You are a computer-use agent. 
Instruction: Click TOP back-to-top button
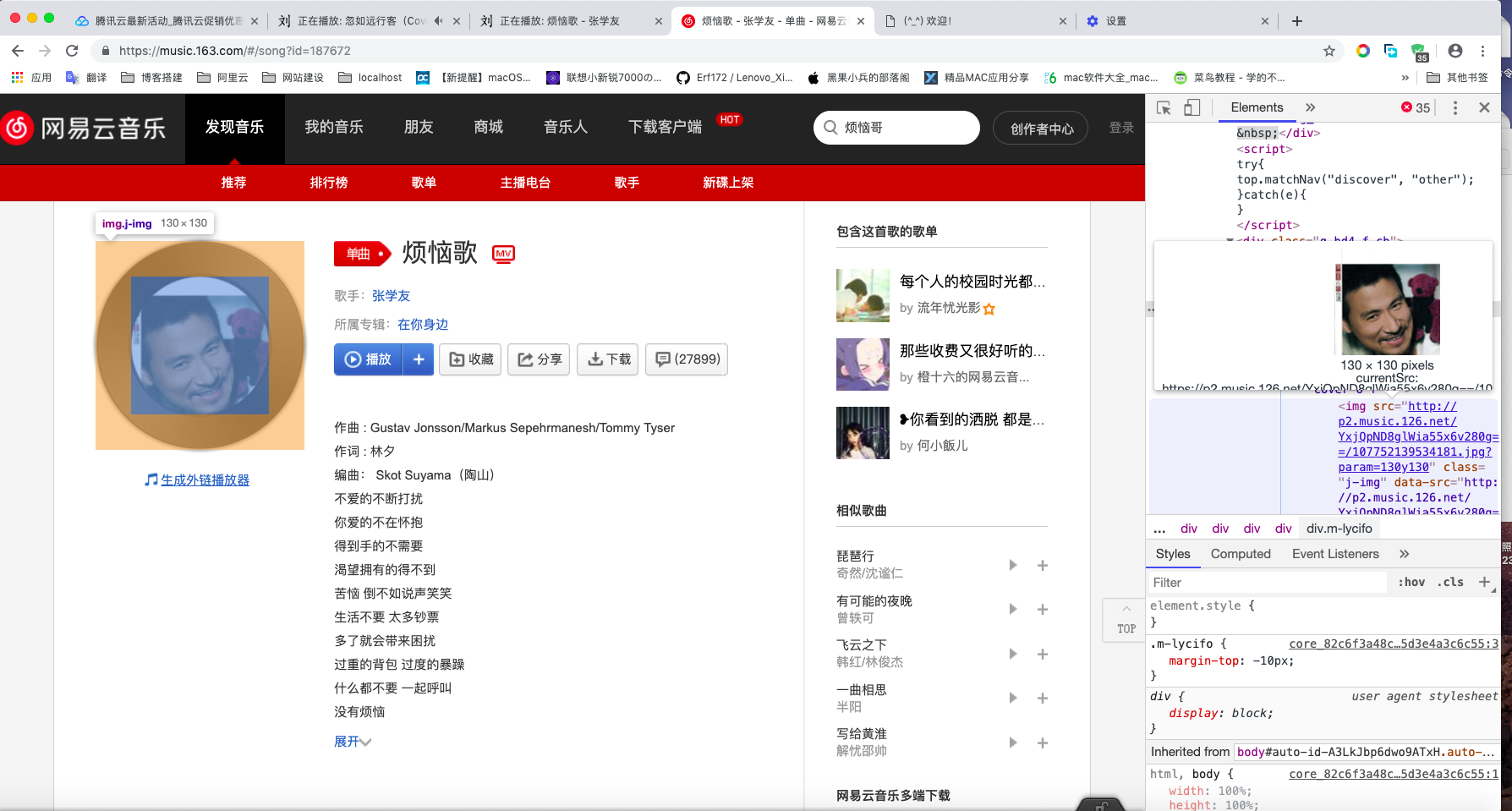1126,620
